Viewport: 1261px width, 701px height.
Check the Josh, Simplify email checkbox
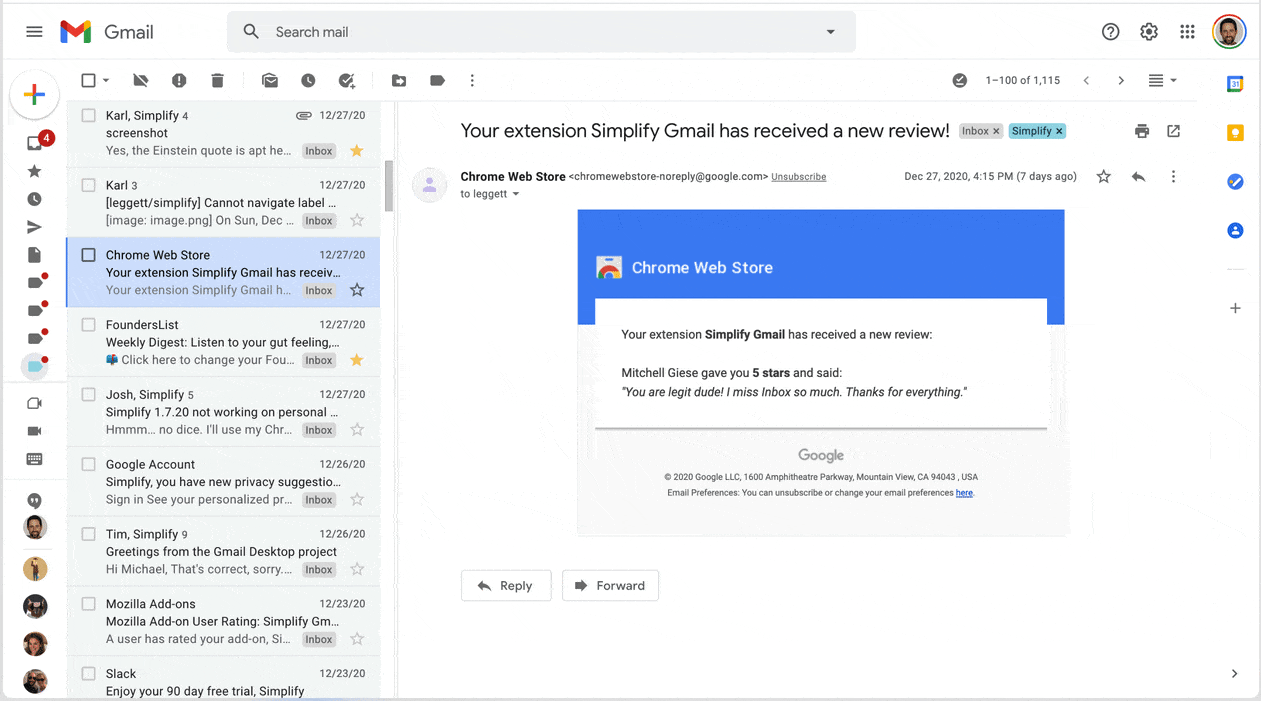pyautogui.click(x=88, y=394)
